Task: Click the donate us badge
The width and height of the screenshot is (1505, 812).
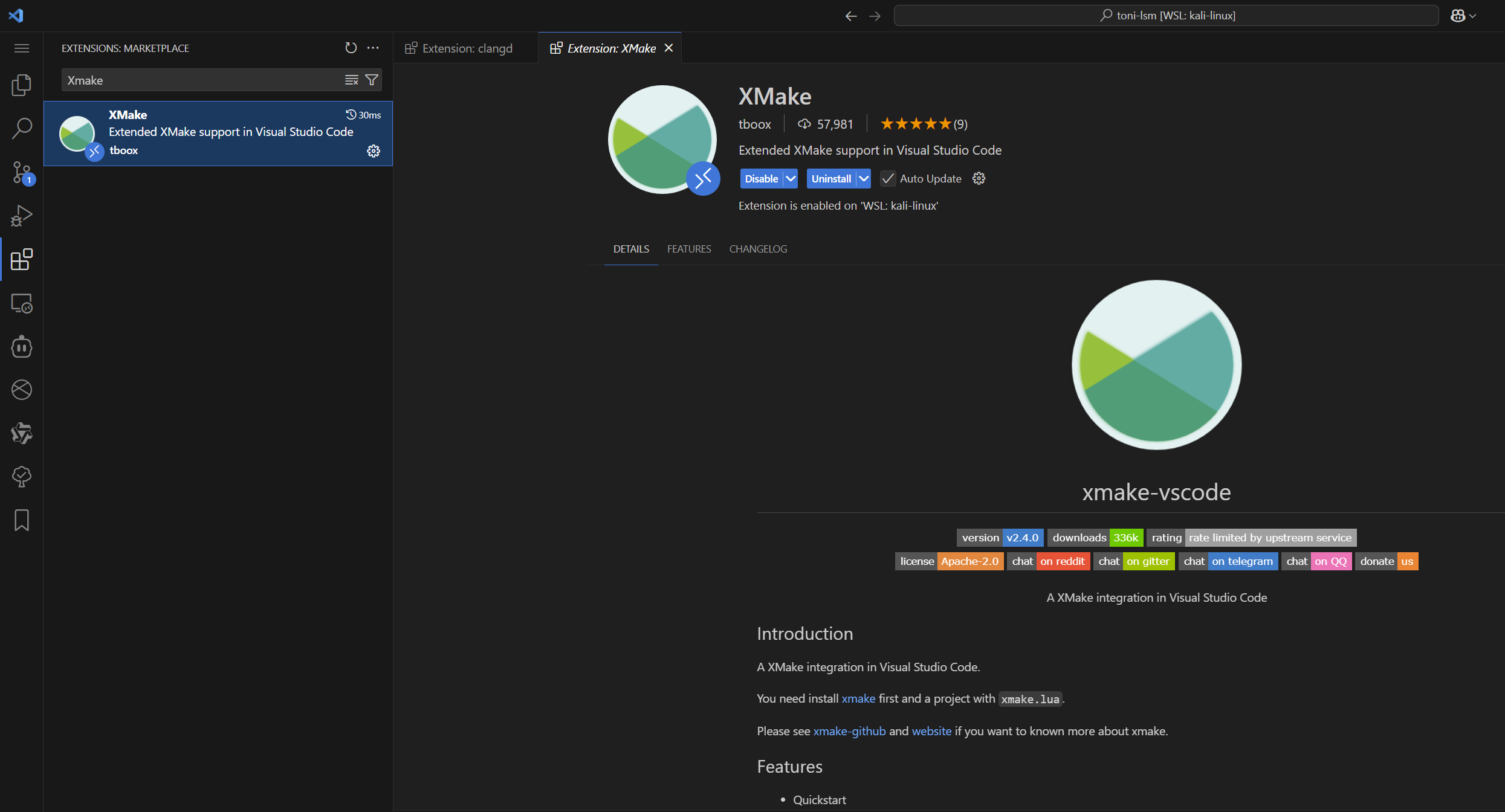Action: tap(1387, 561)
